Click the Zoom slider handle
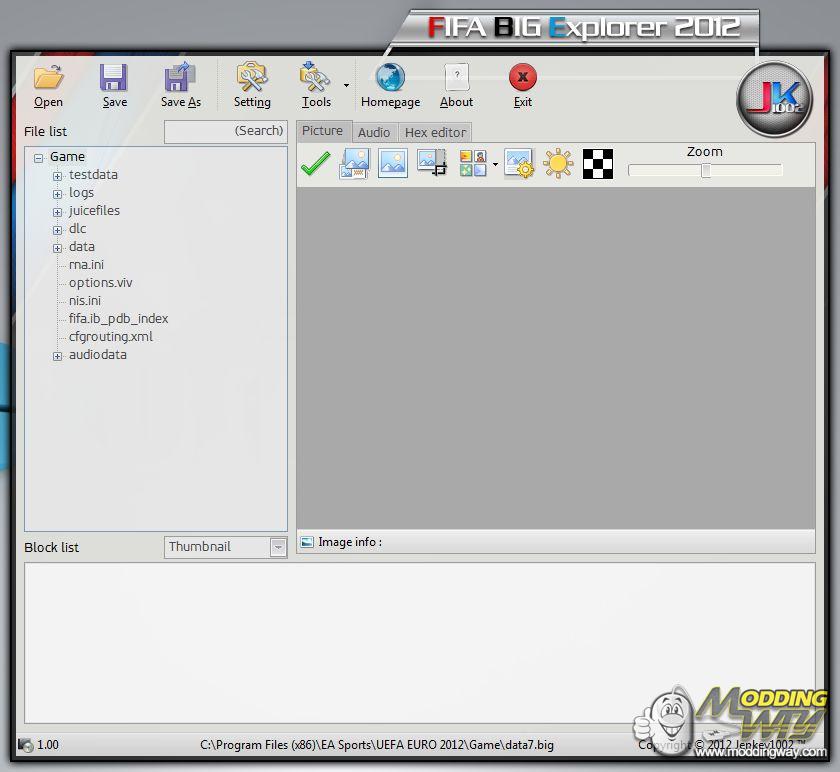This screenshot has width=840, height=772. 705,171
